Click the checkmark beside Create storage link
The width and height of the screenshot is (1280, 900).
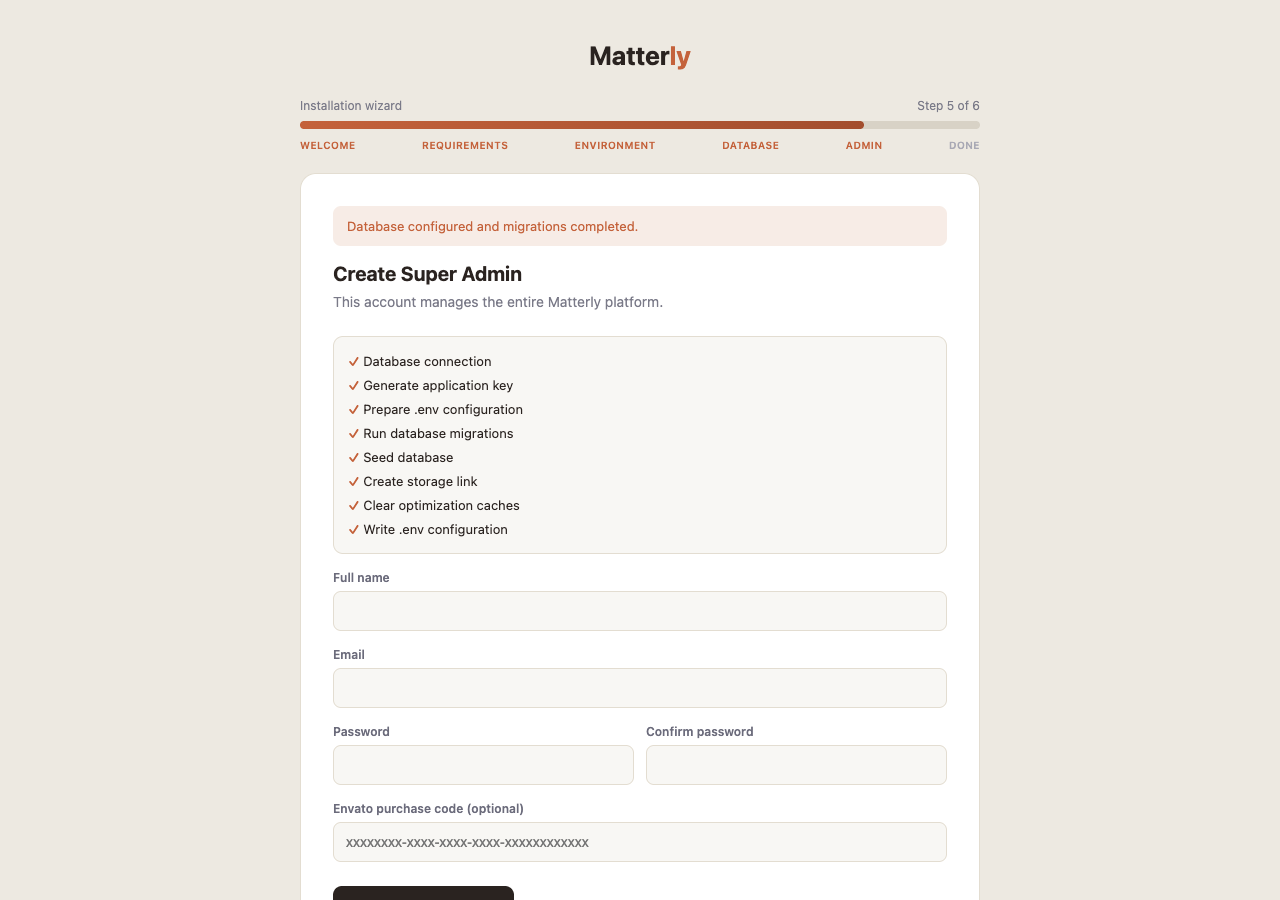[x=354, y=482]
